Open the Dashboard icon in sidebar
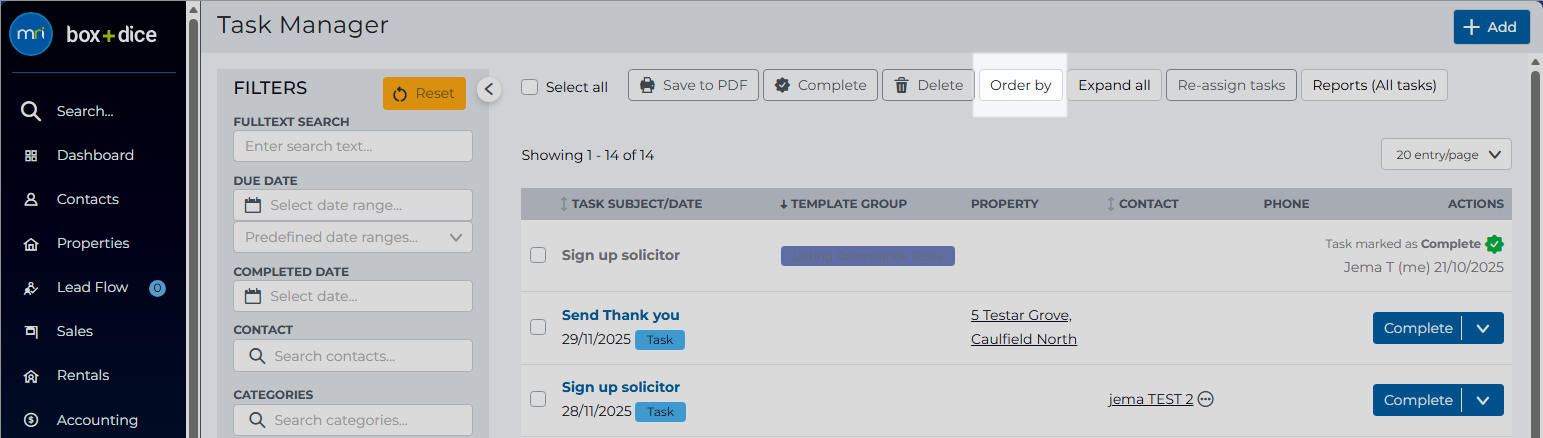Screen dimensions: 1543x438 pyautogui.click(x=31, y=155)
